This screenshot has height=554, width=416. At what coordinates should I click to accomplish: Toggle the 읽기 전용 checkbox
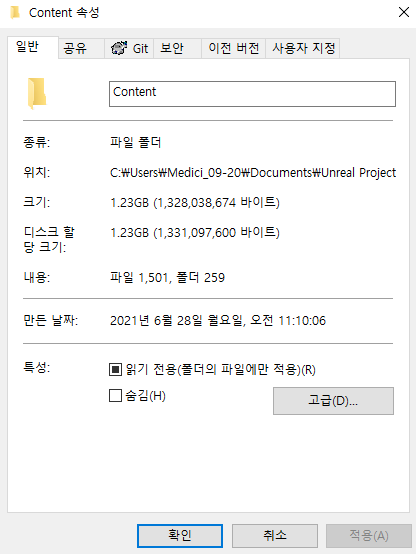point(115,370)
